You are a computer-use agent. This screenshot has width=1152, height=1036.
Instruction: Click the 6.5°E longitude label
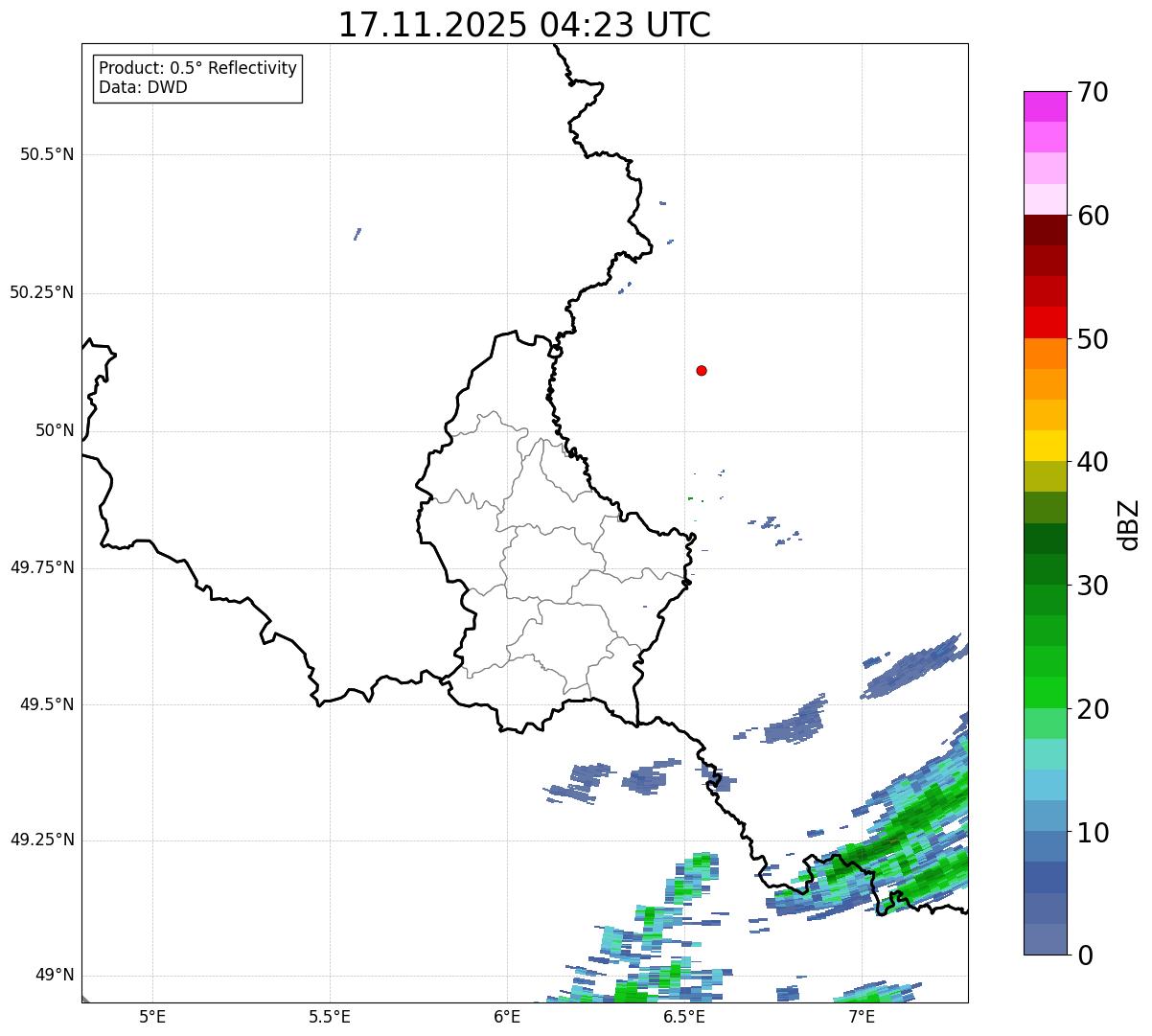[684, 1017]
